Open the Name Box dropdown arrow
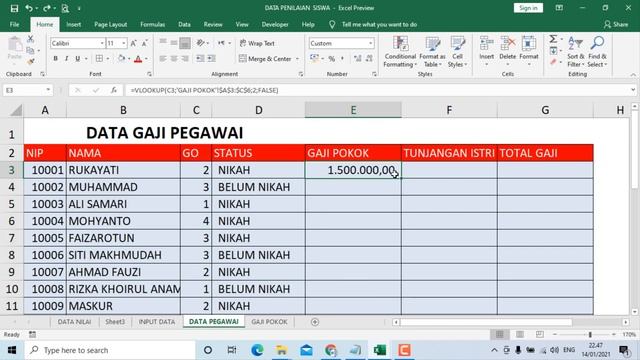This screenshot has width=640, height=360. click(48, 90)
